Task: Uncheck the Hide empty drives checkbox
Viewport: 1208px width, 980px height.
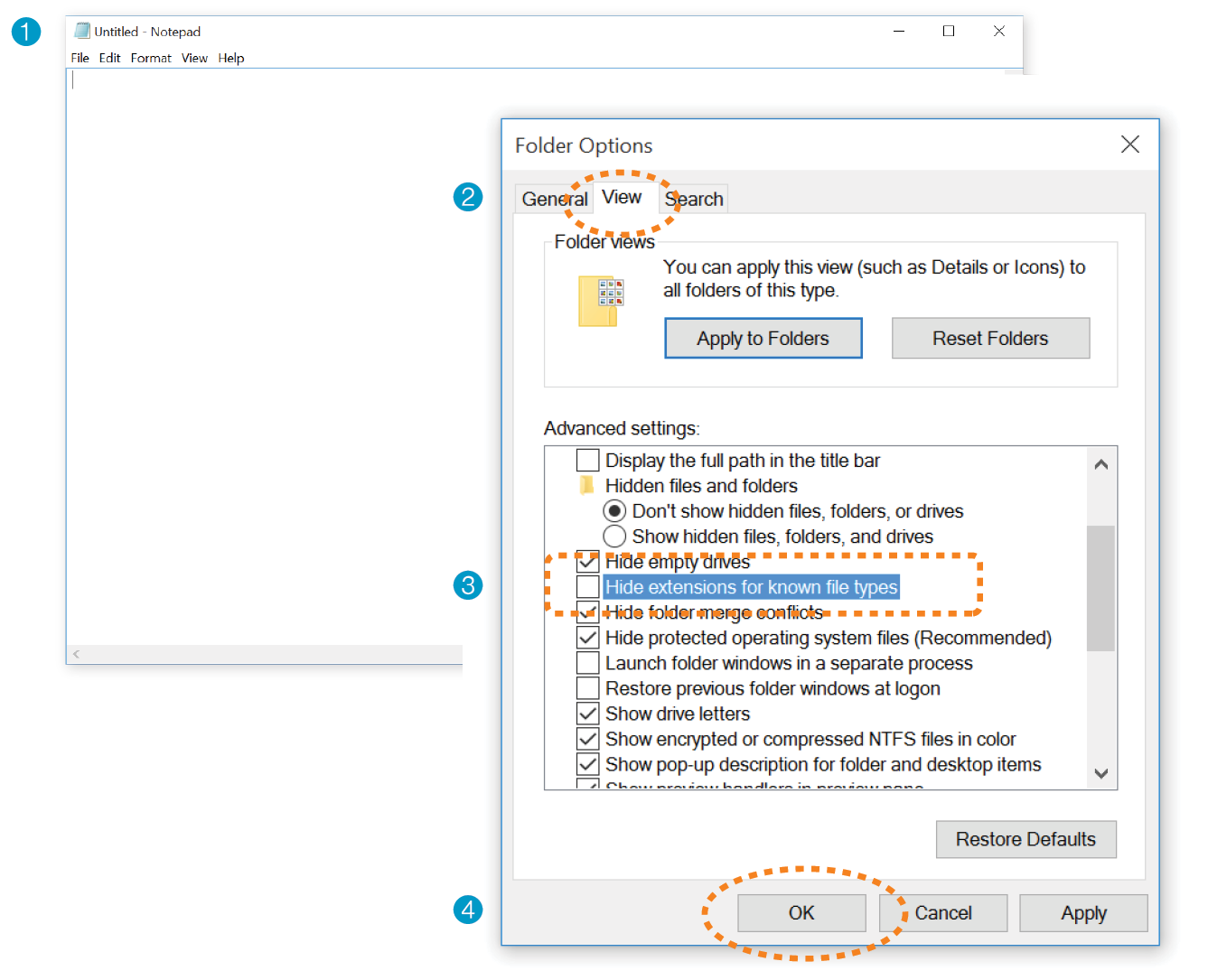Action: pyautogui.click(x=588, y=562)
